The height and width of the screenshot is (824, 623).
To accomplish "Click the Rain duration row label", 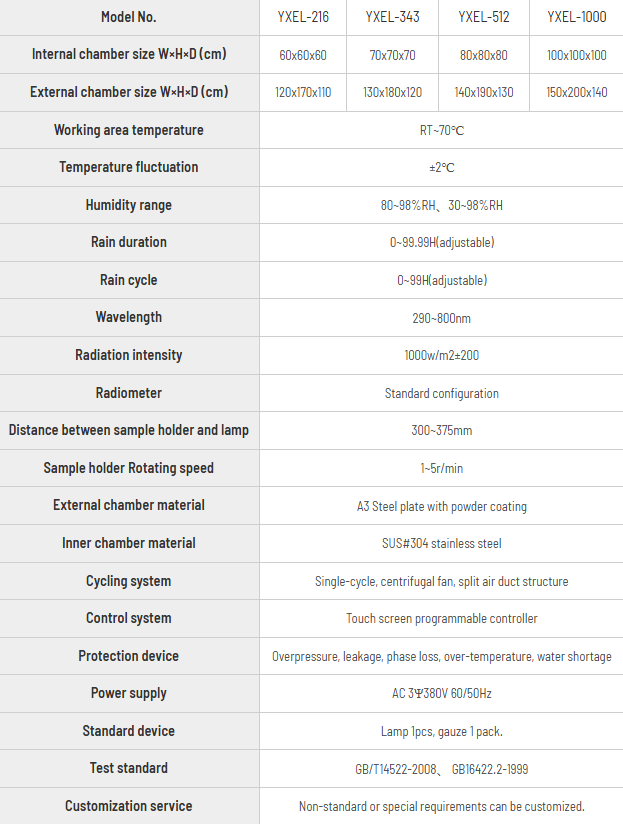I will tap(129, 242).
